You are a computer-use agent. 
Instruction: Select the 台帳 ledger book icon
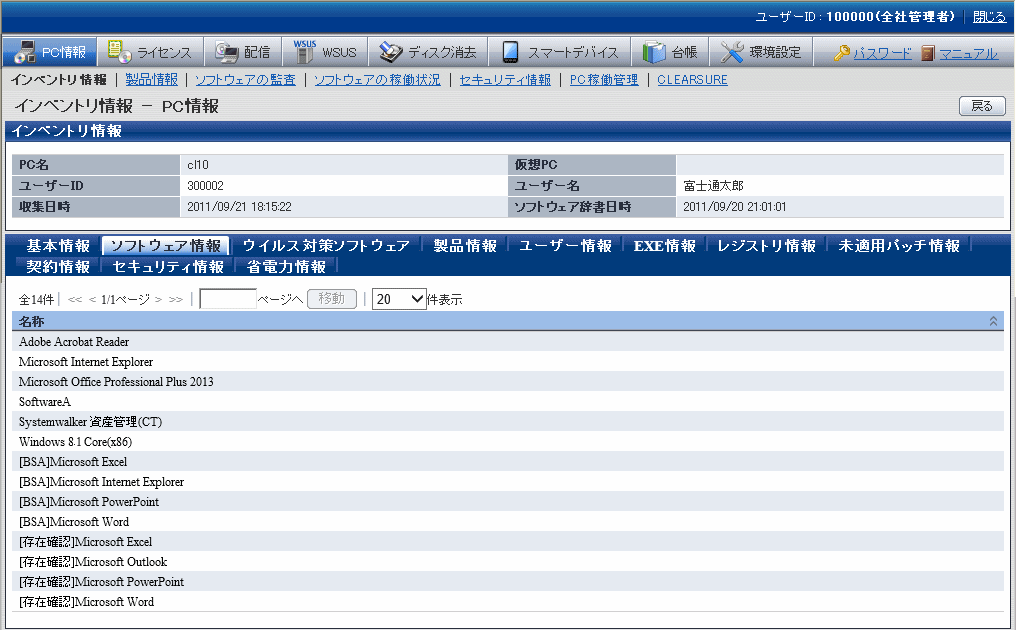(x=654, y=52)
